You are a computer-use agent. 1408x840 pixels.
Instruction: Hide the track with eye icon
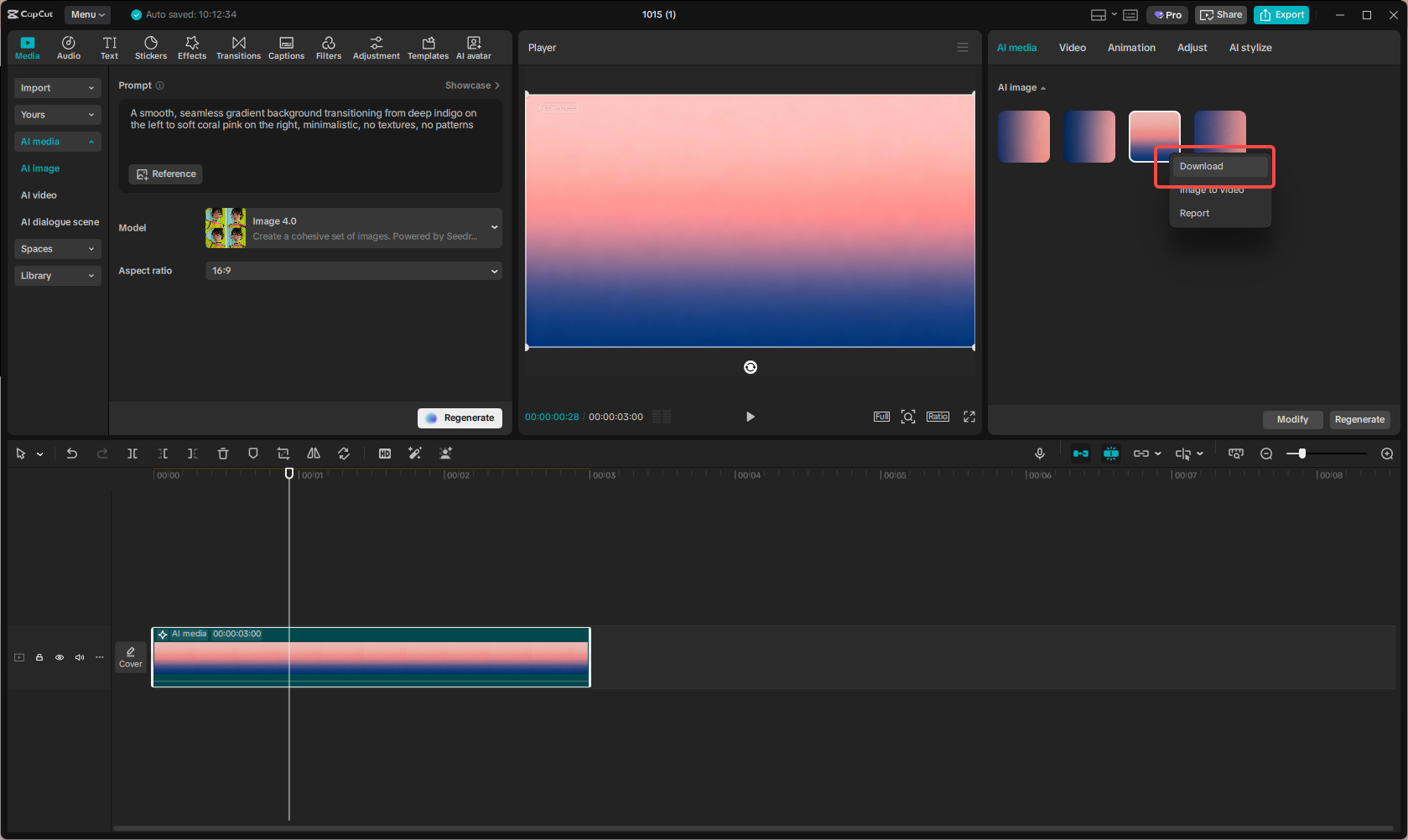tap(60, 657)
